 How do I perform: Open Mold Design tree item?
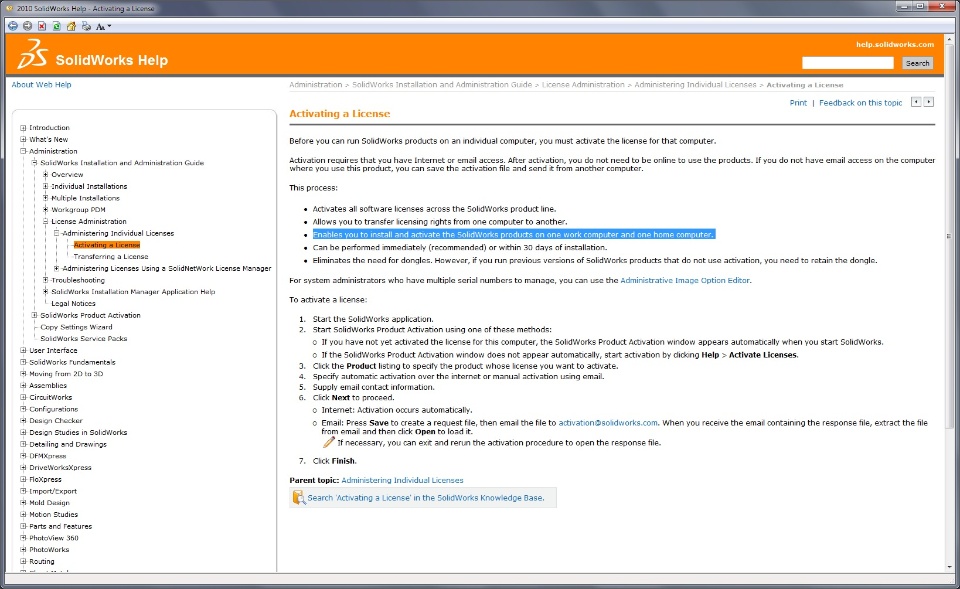click(49, 503)
